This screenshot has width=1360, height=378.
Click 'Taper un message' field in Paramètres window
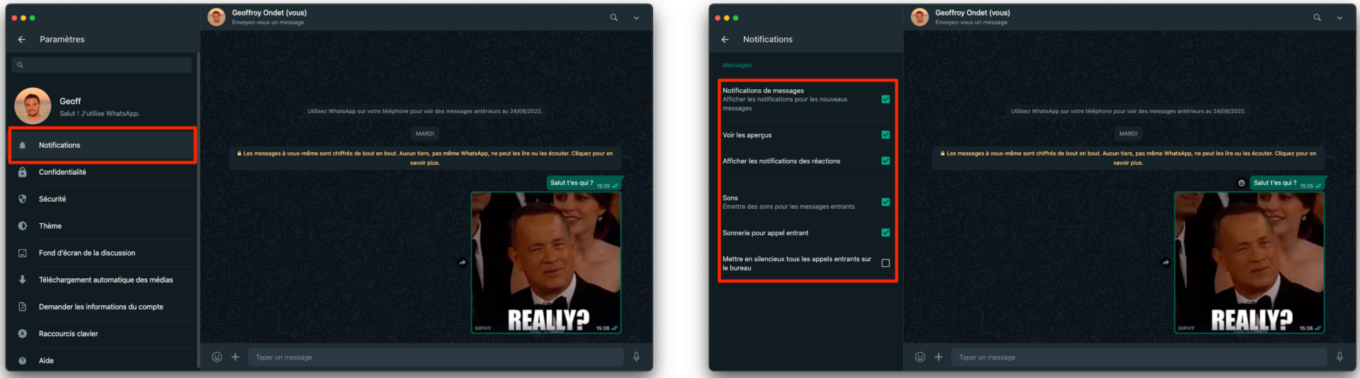point(435,357)
